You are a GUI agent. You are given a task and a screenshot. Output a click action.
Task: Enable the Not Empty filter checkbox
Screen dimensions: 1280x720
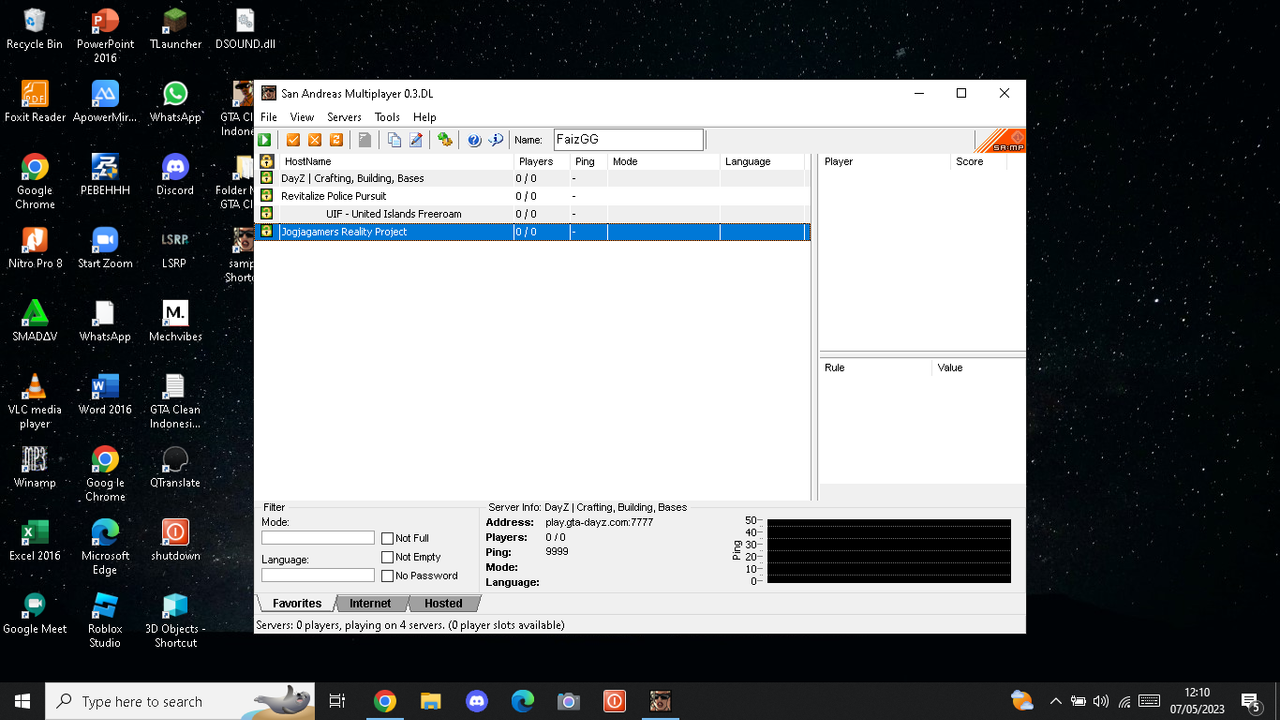point(387,557)
